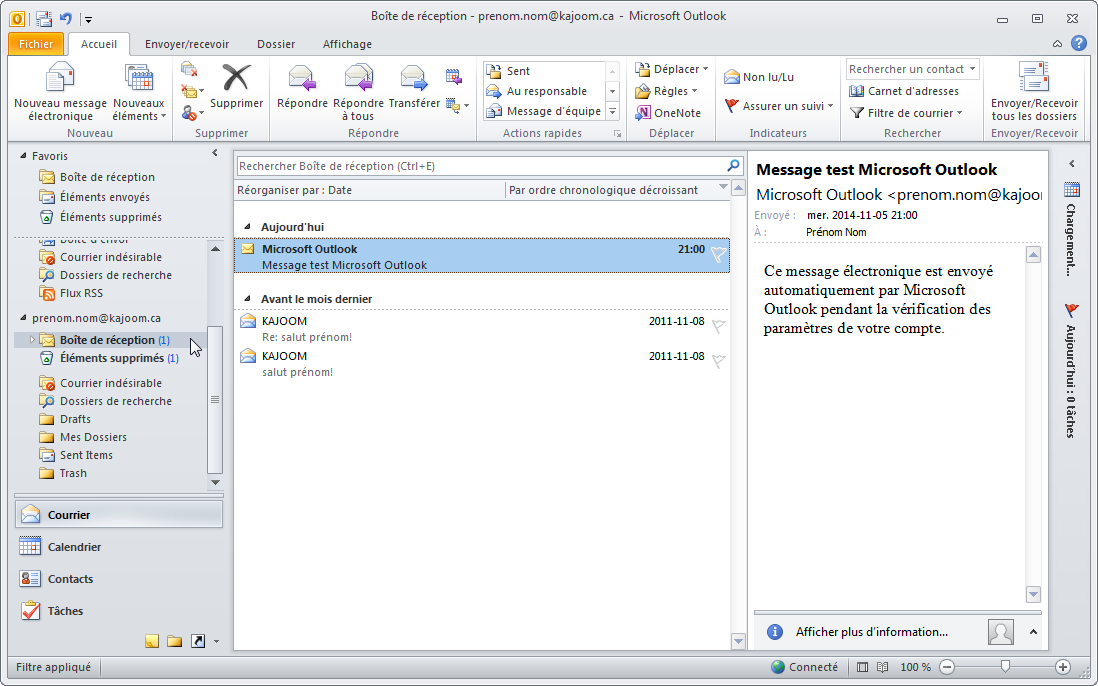Click the zoom in plus button
The image size is (1098, 686).
(x=1062, y=667)
